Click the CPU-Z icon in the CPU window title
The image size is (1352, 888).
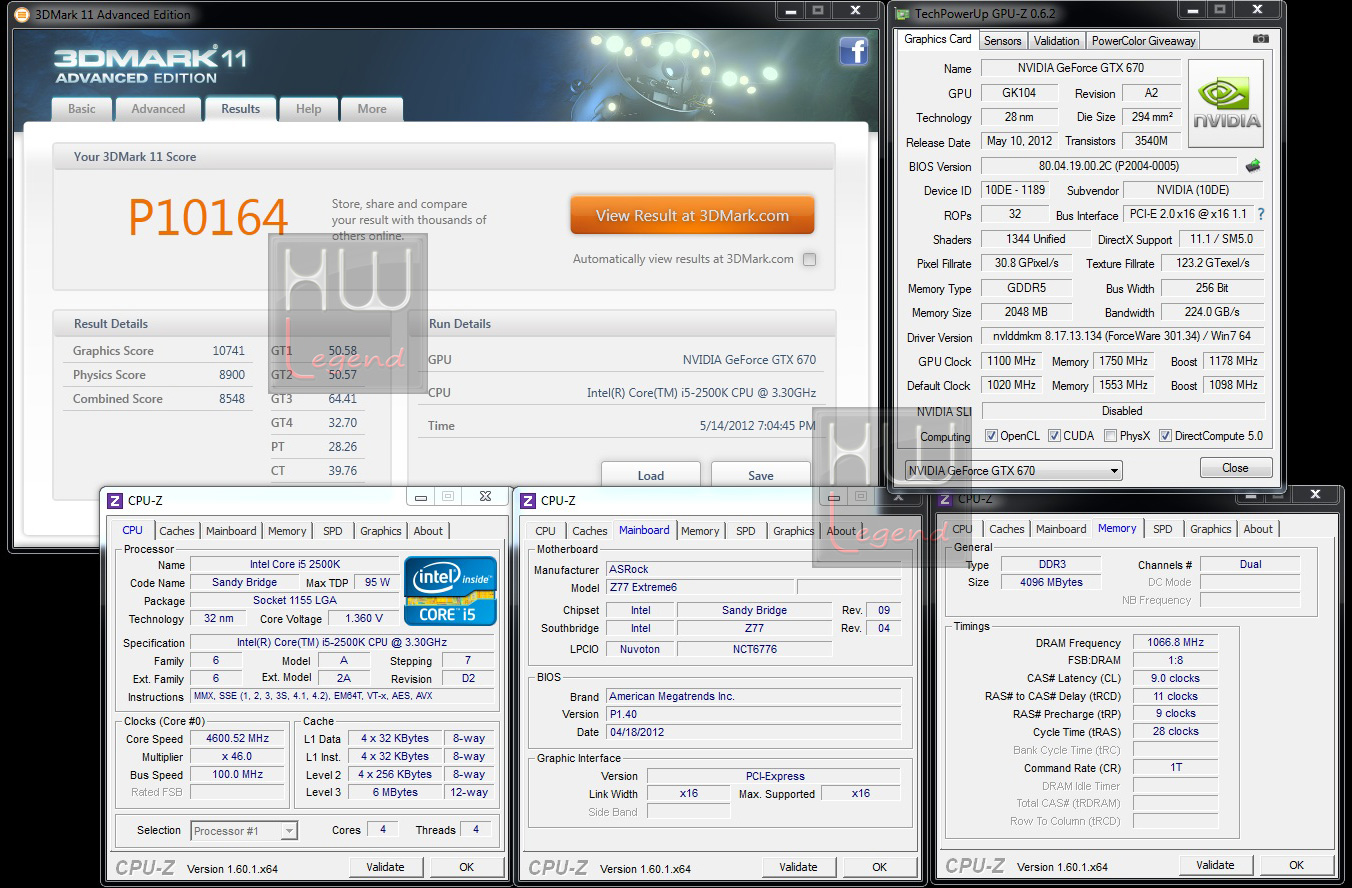(115, 500)
